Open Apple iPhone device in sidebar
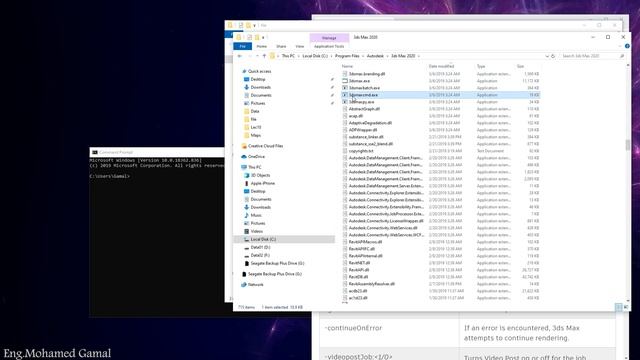This screenshot has width=640, height=360. coord(262,183)
